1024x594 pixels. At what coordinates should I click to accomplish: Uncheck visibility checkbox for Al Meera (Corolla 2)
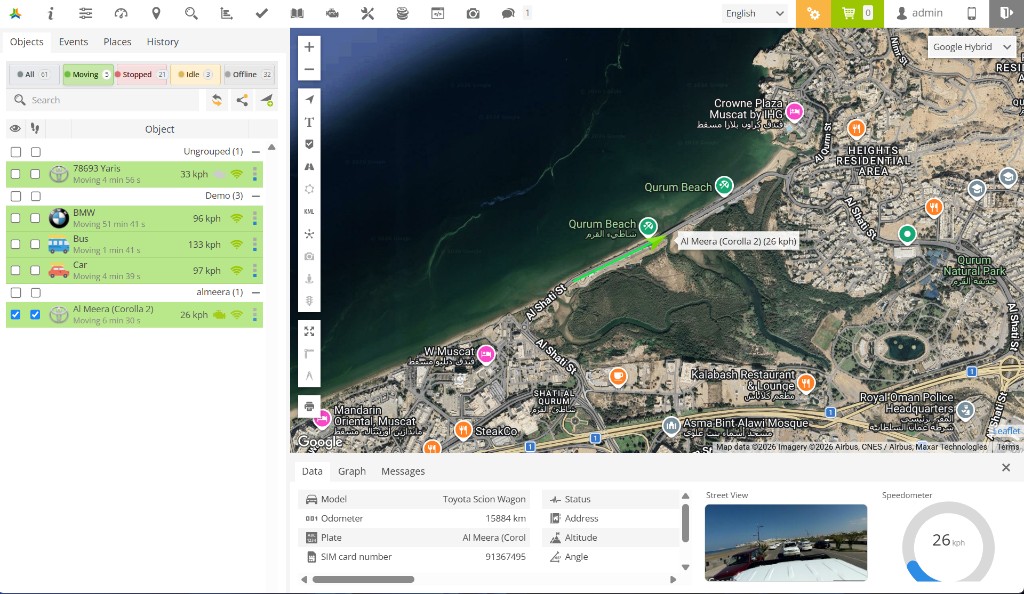[x=16, y=315]
